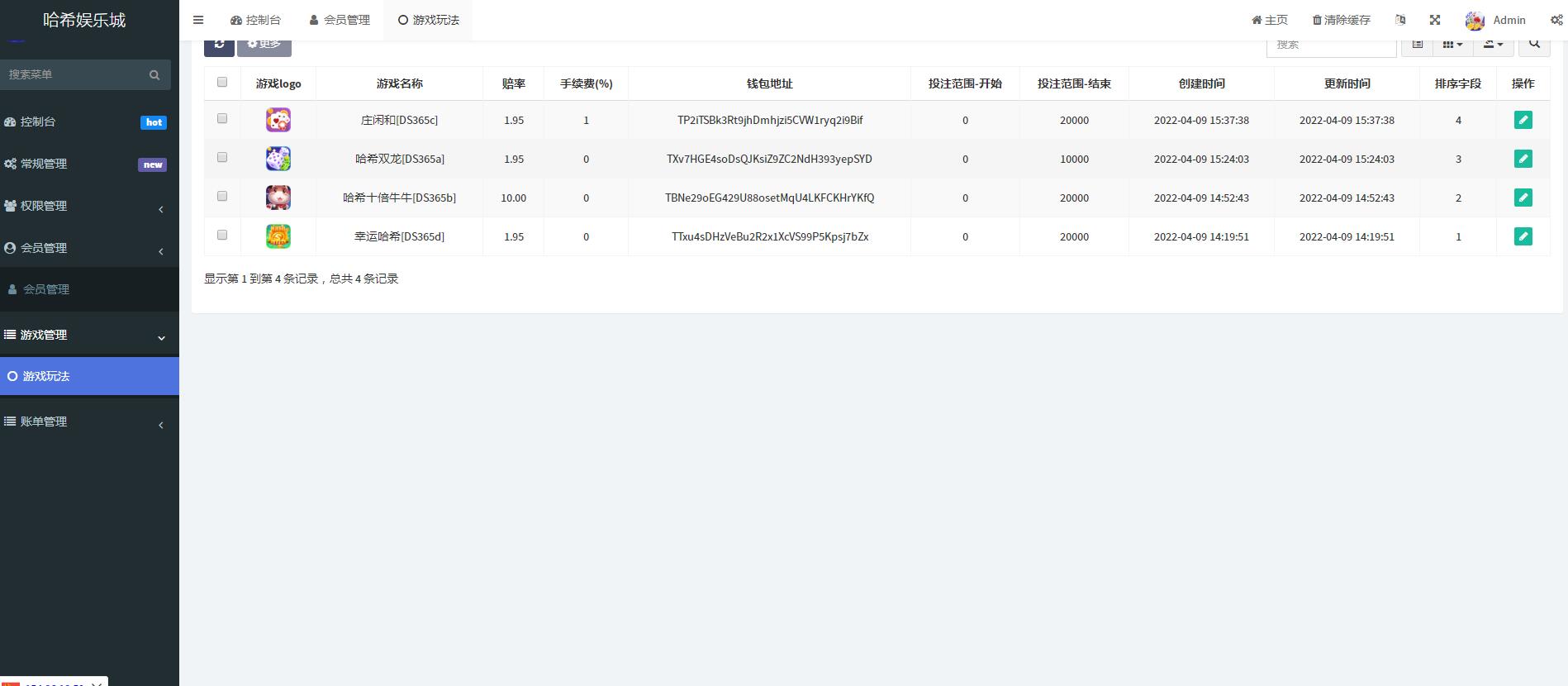Image resolution: width=1568 pixels, height=686 pixels.
Task: Open the settings gears icon at top right
Action: click(x=1556, y=20)
